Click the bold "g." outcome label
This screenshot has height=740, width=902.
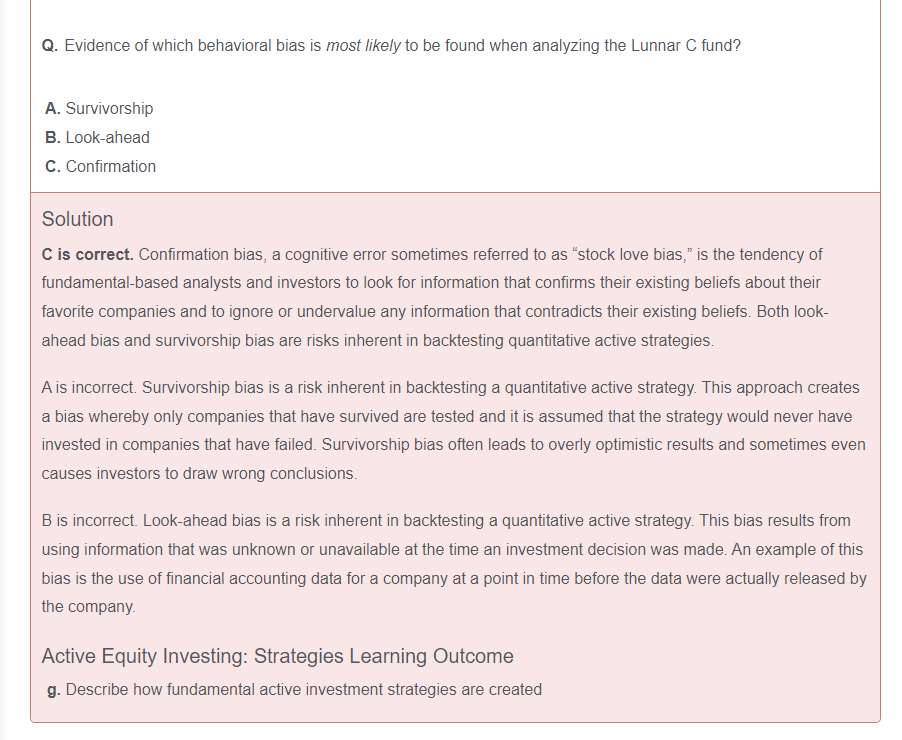(x=54, y=689)
